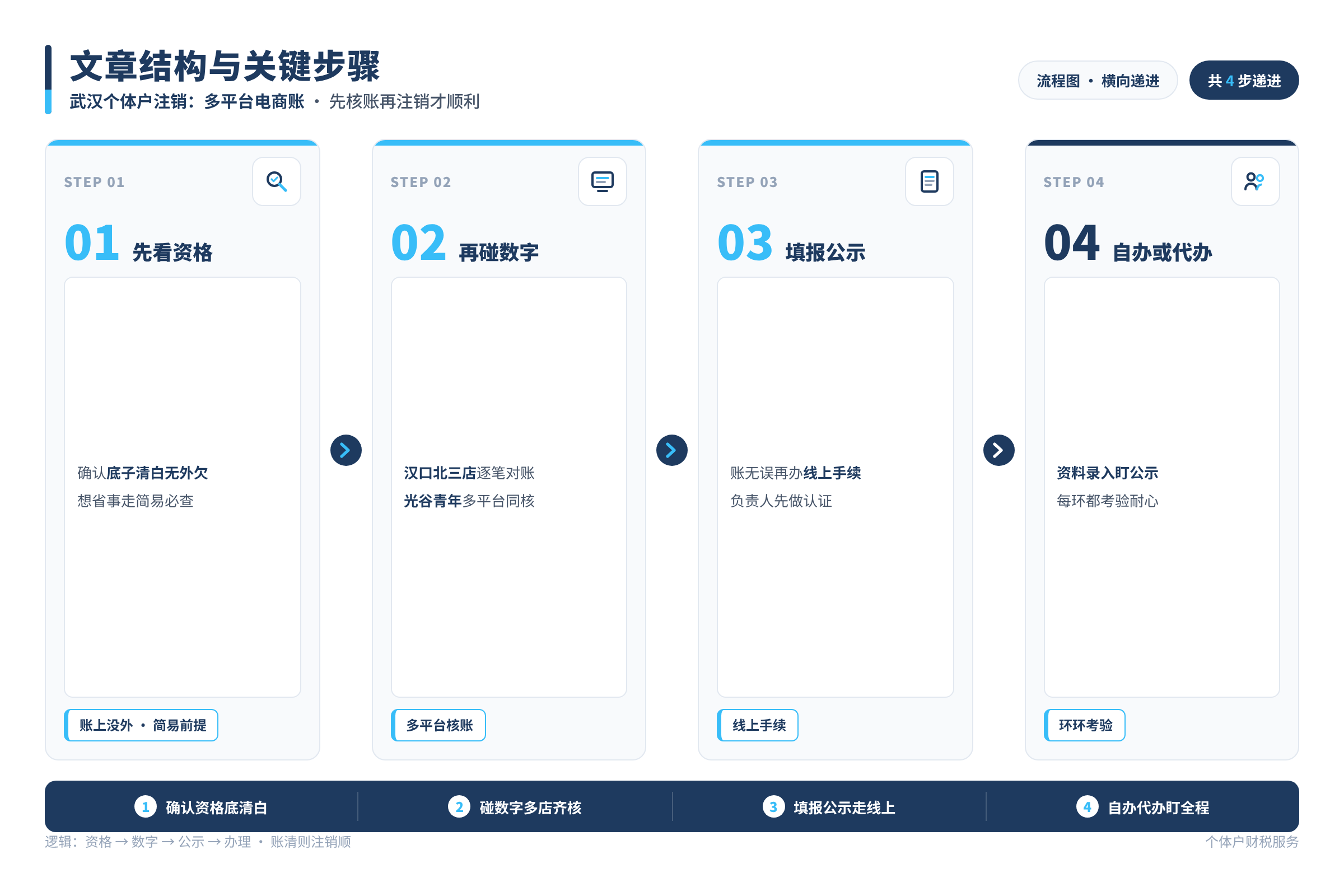Click the main title 文章结构与关键步骤
This screenshot has height=896, width=1344.
(225, 66)
